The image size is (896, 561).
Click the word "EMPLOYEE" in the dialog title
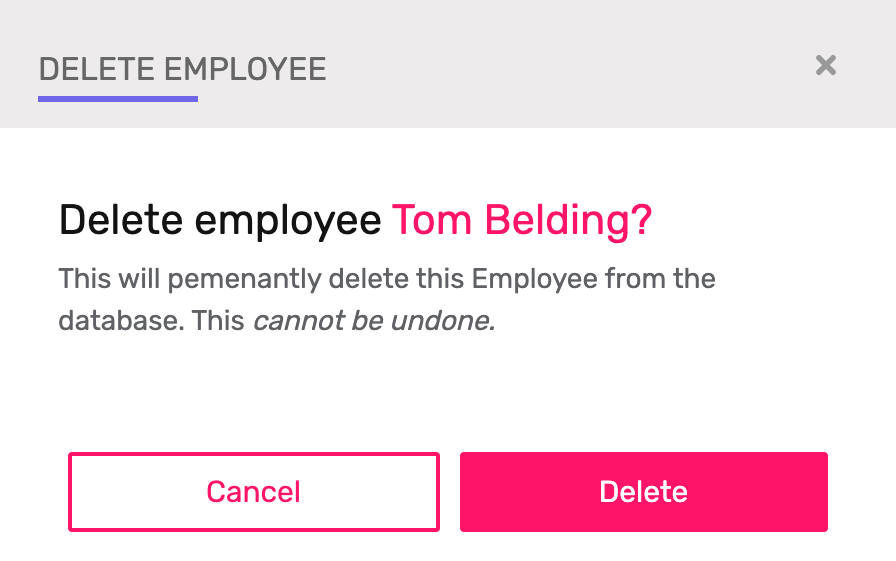pyautogui.click(x=245, y=70)
